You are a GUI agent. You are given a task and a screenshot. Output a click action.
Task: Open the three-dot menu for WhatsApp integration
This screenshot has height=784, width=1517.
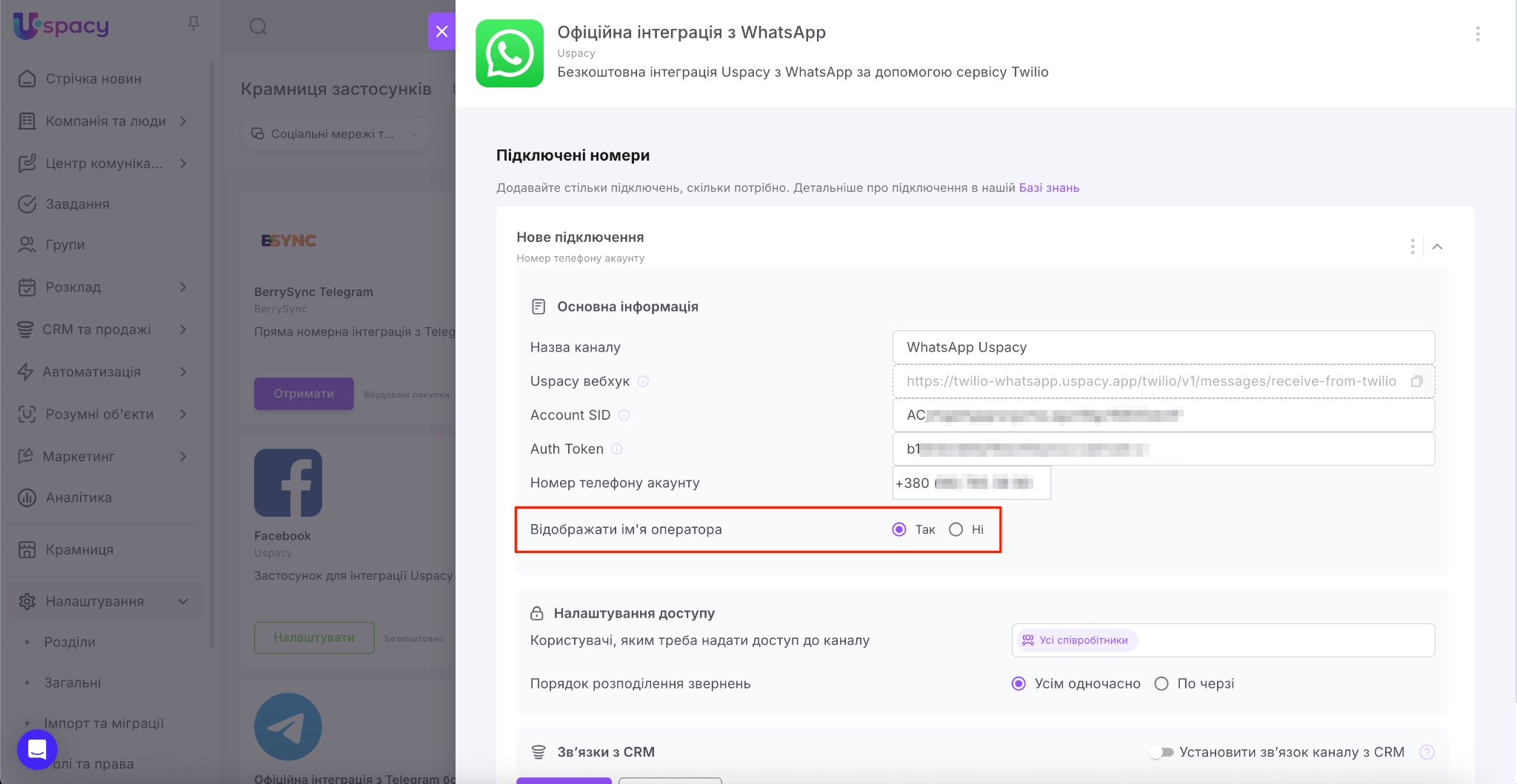(1477, 34)
